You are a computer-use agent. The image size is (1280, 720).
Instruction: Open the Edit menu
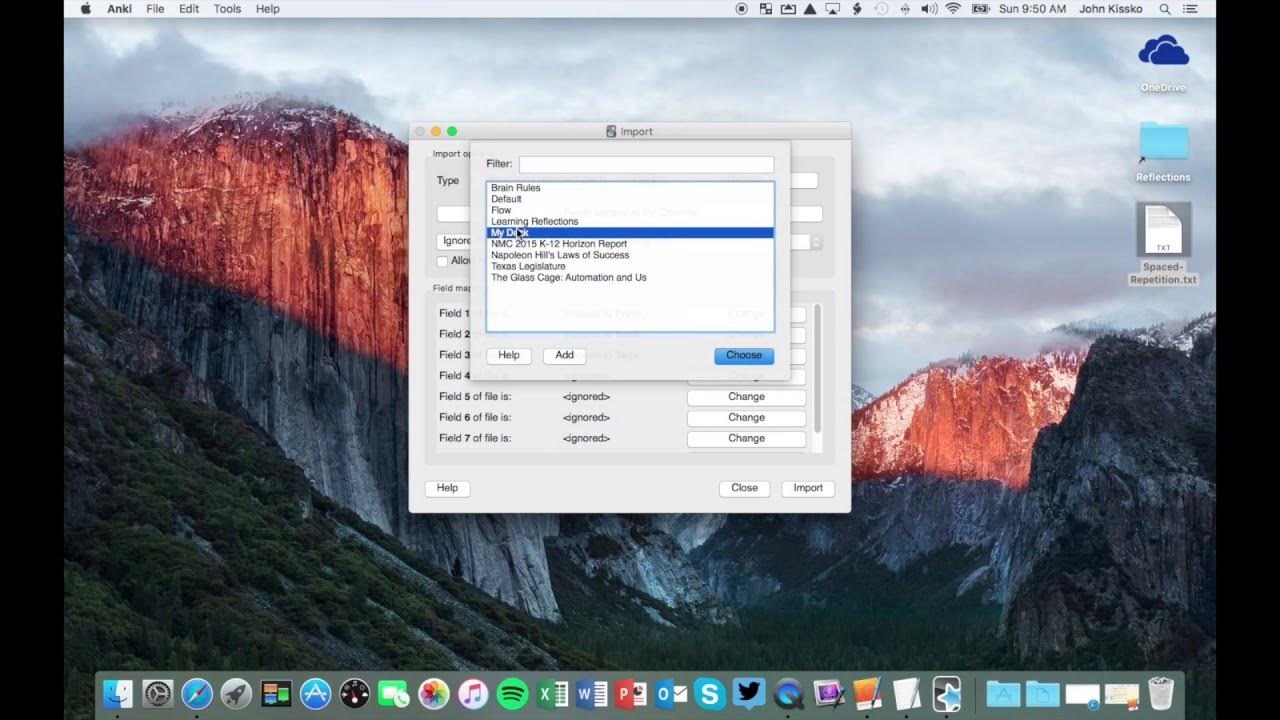point(189,9)
